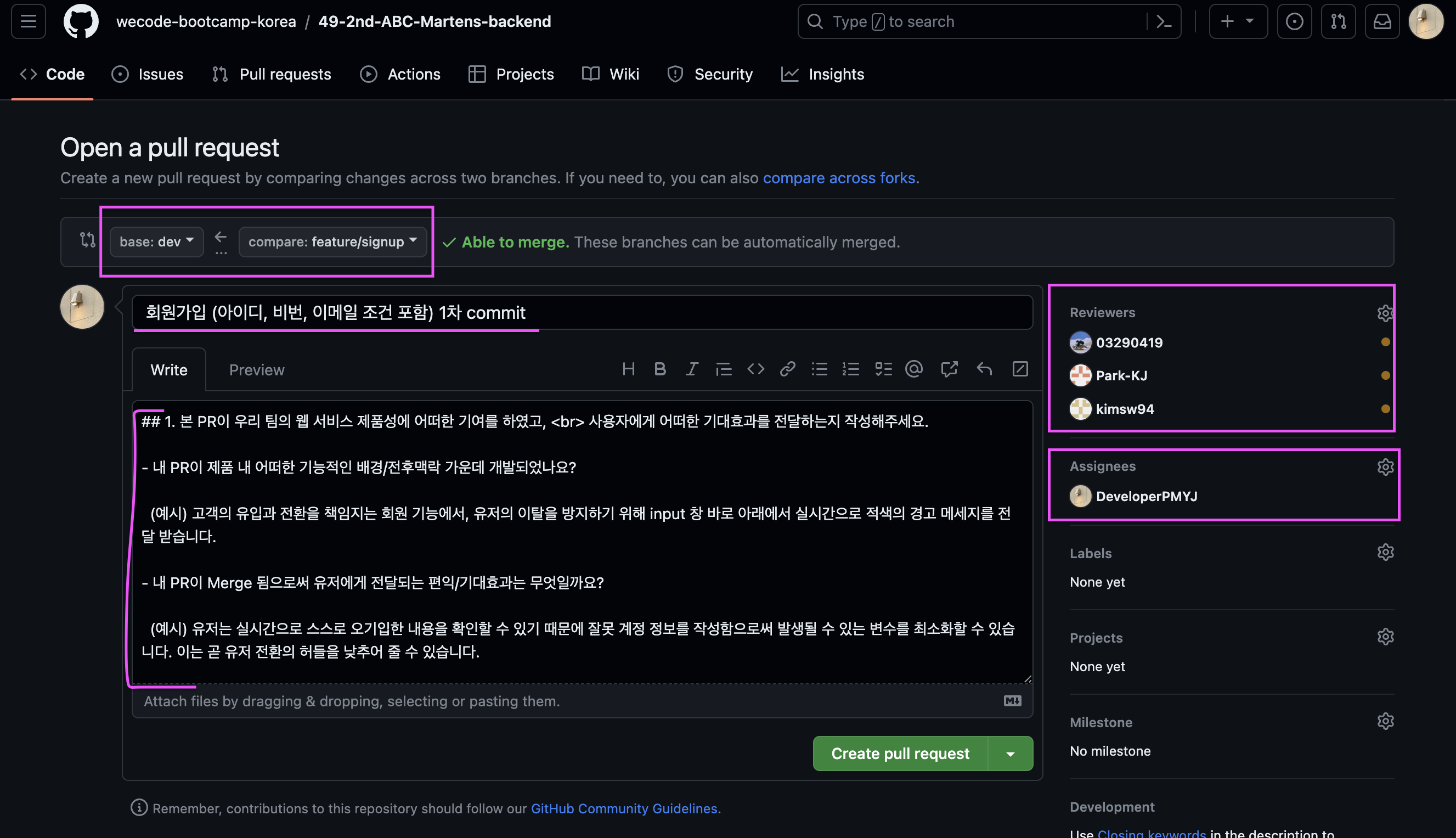Image resolution: width=1456 pixels, height=838 pixels.
Task: Add a task list from the toolbar
Action: click(x=883, y=369)
